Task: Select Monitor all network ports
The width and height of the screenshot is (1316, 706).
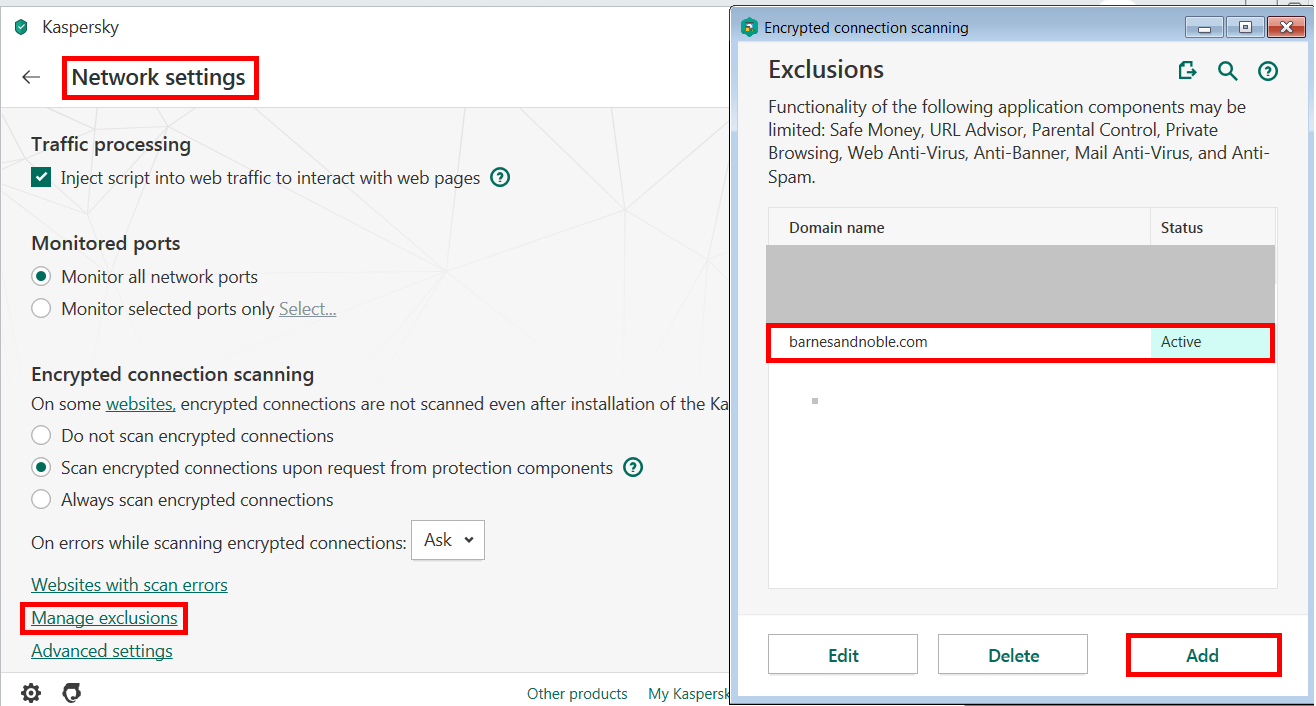Action: 41,276
